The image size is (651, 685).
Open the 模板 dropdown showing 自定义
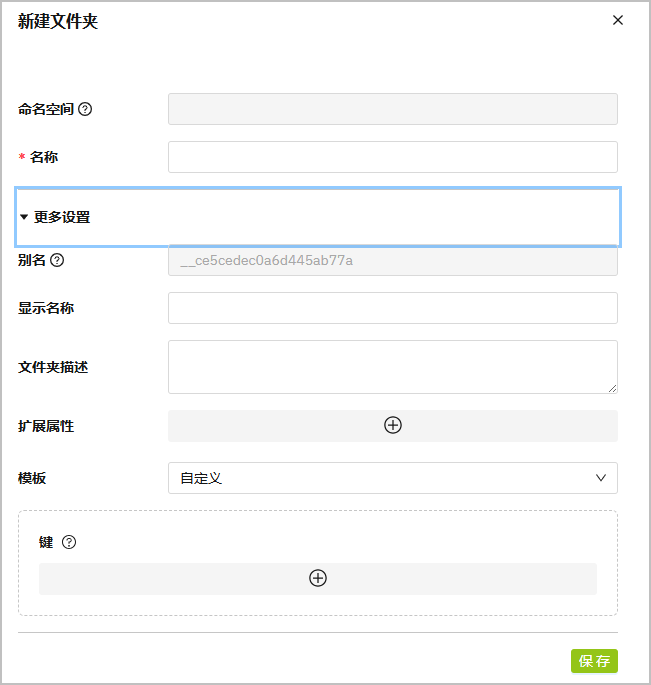(392, 478)
